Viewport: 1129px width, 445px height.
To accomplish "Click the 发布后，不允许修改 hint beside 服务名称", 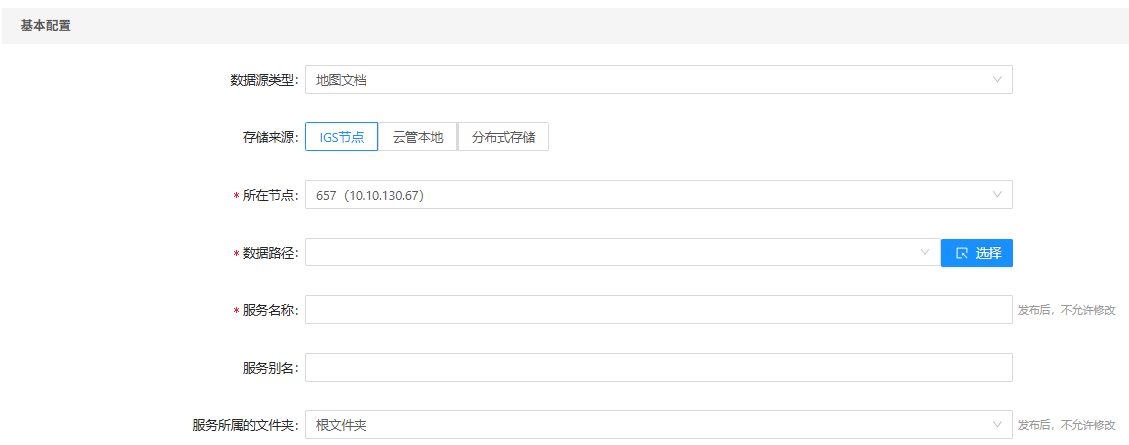I will 1066,310.
